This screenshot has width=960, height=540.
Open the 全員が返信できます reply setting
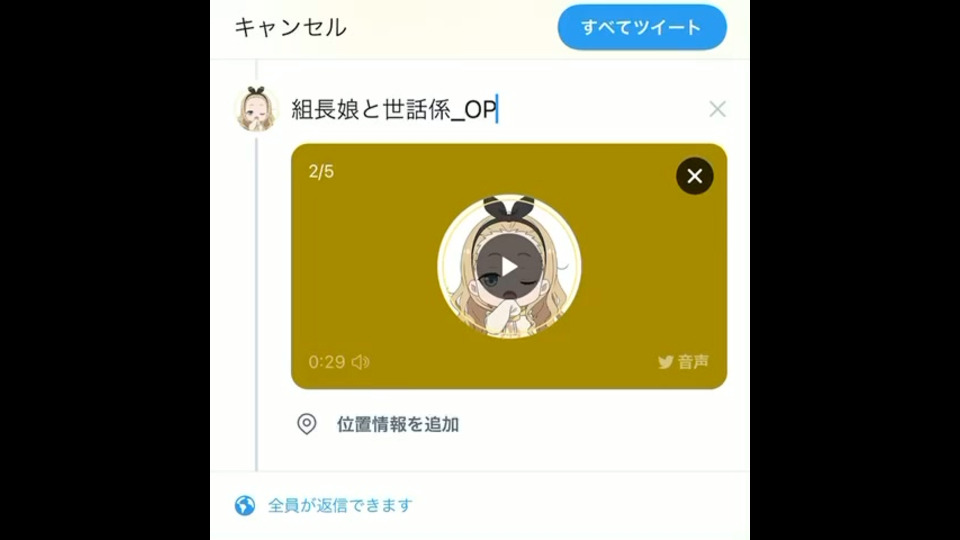[340, 505]
